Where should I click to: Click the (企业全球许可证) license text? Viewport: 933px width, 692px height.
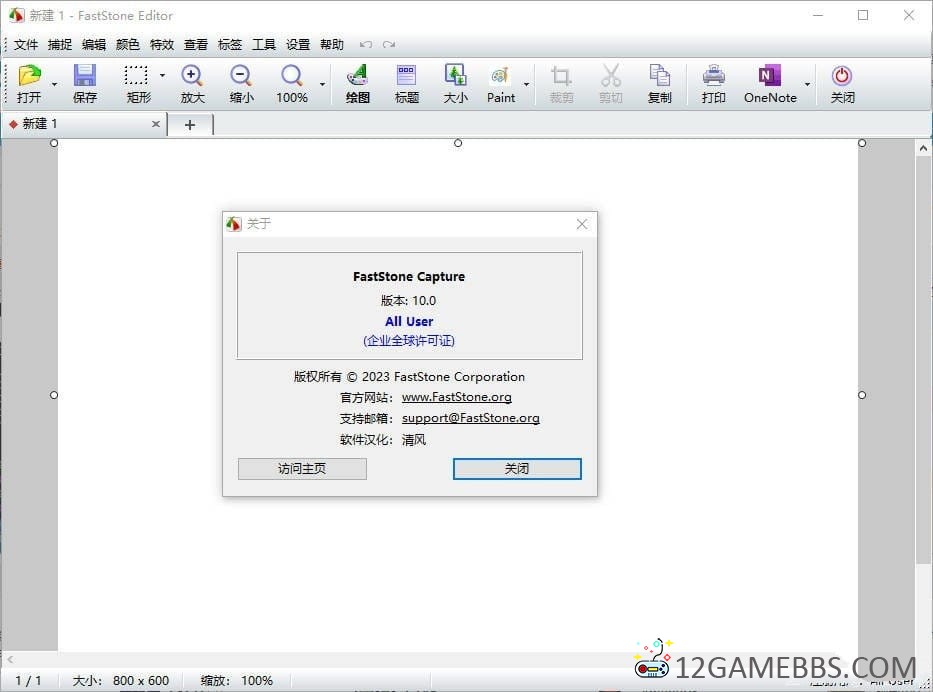[x=409, y=340]
